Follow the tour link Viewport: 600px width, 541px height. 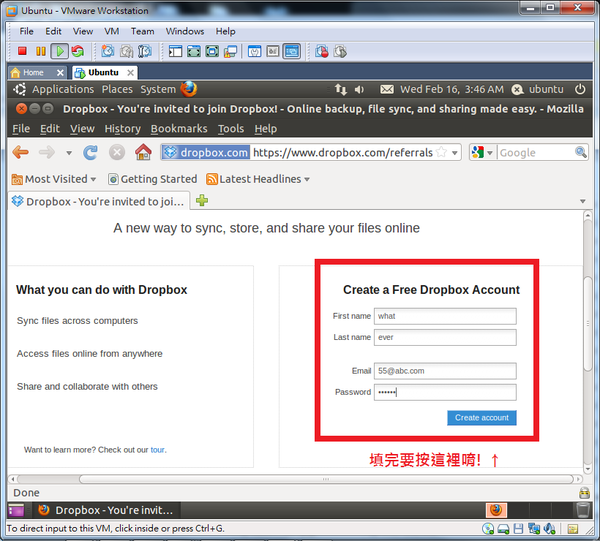pyautogui.click(x=157, y=450)
